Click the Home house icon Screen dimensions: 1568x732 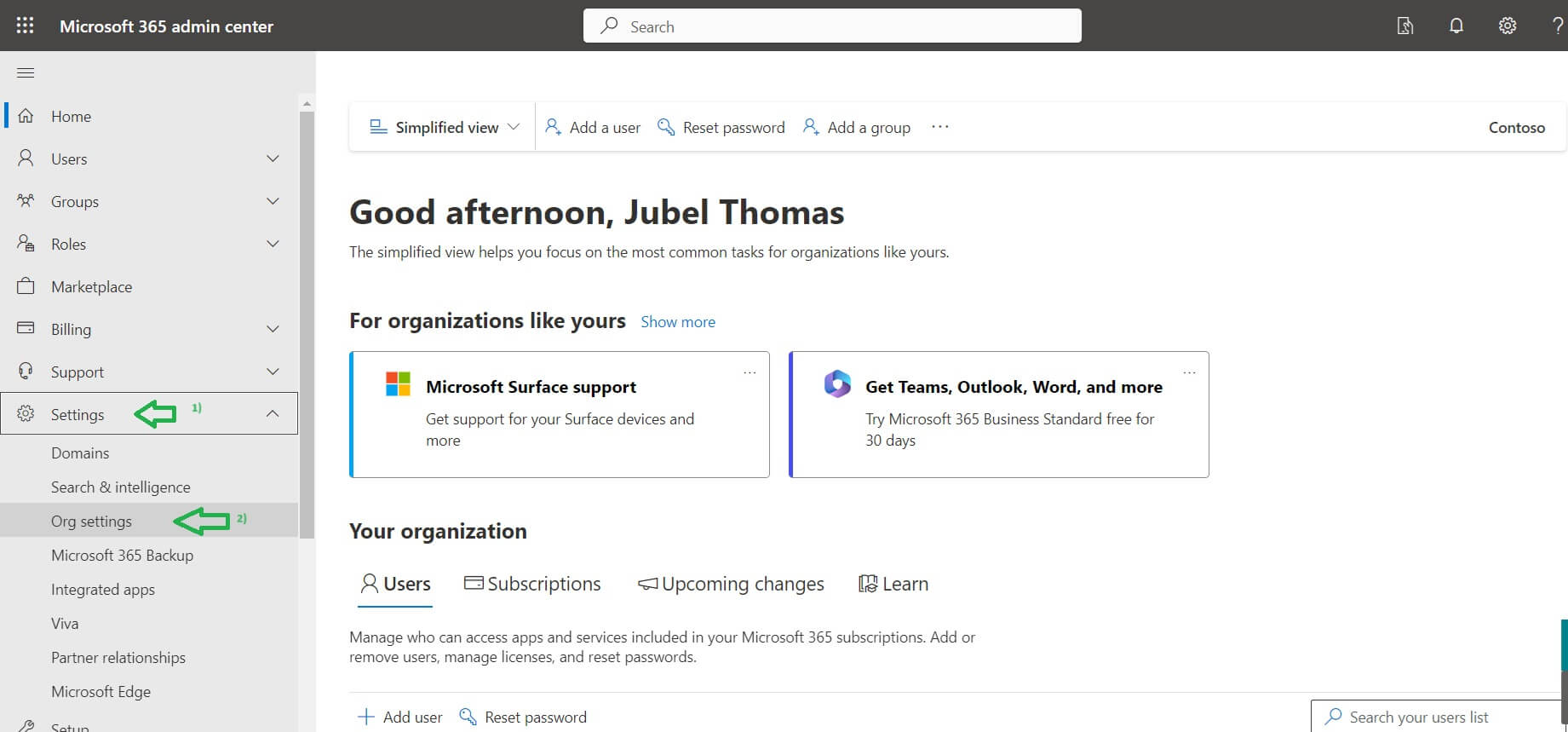[26, 116]
